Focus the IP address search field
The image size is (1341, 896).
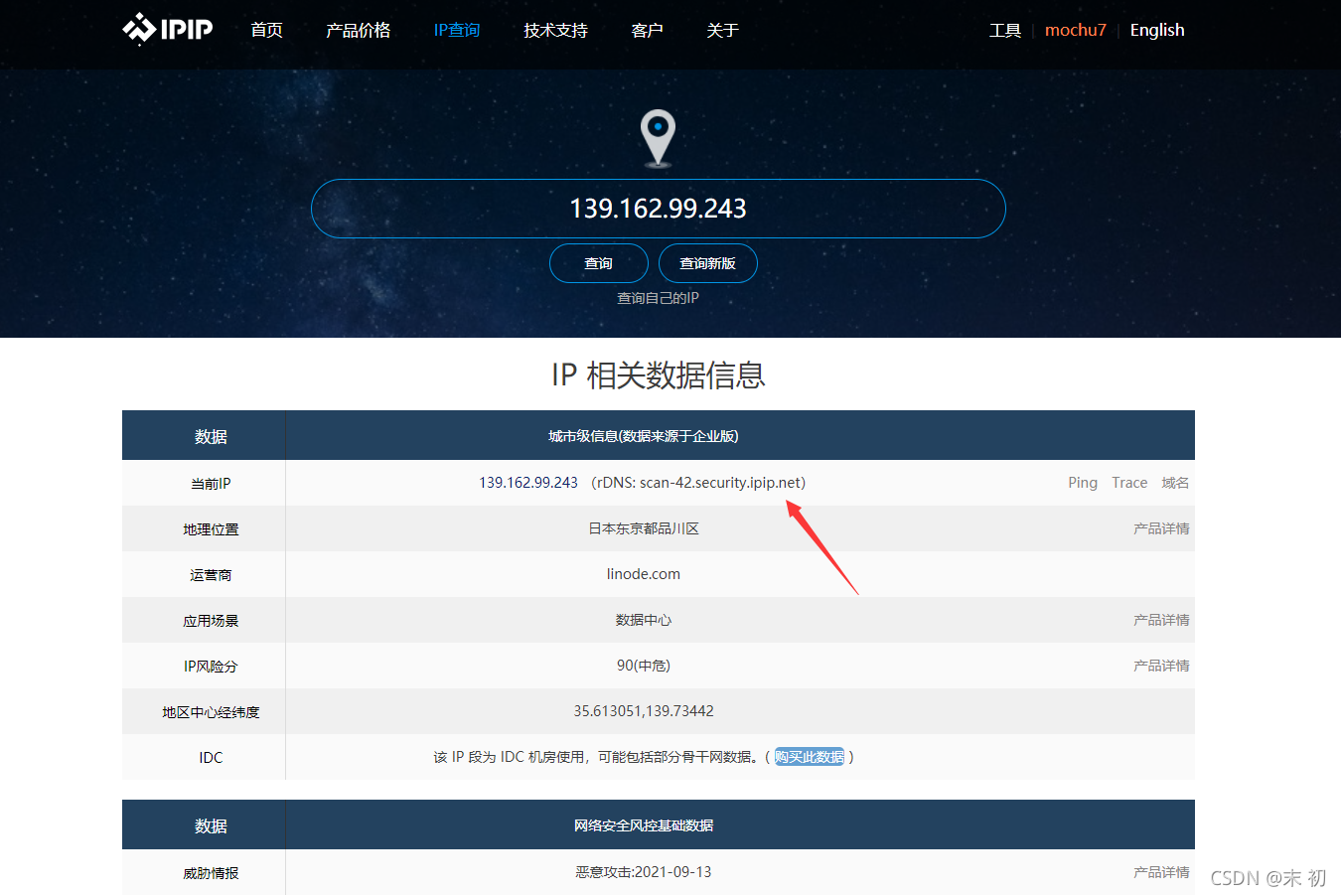(659, 209)
